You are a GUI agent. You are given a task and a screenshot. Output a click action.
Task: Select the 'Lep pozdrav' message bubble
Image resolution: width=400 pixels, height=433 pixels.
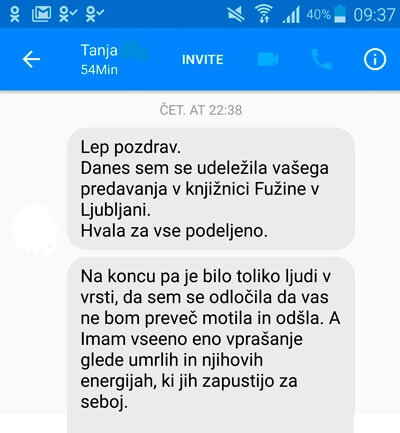tap(211, 189)
